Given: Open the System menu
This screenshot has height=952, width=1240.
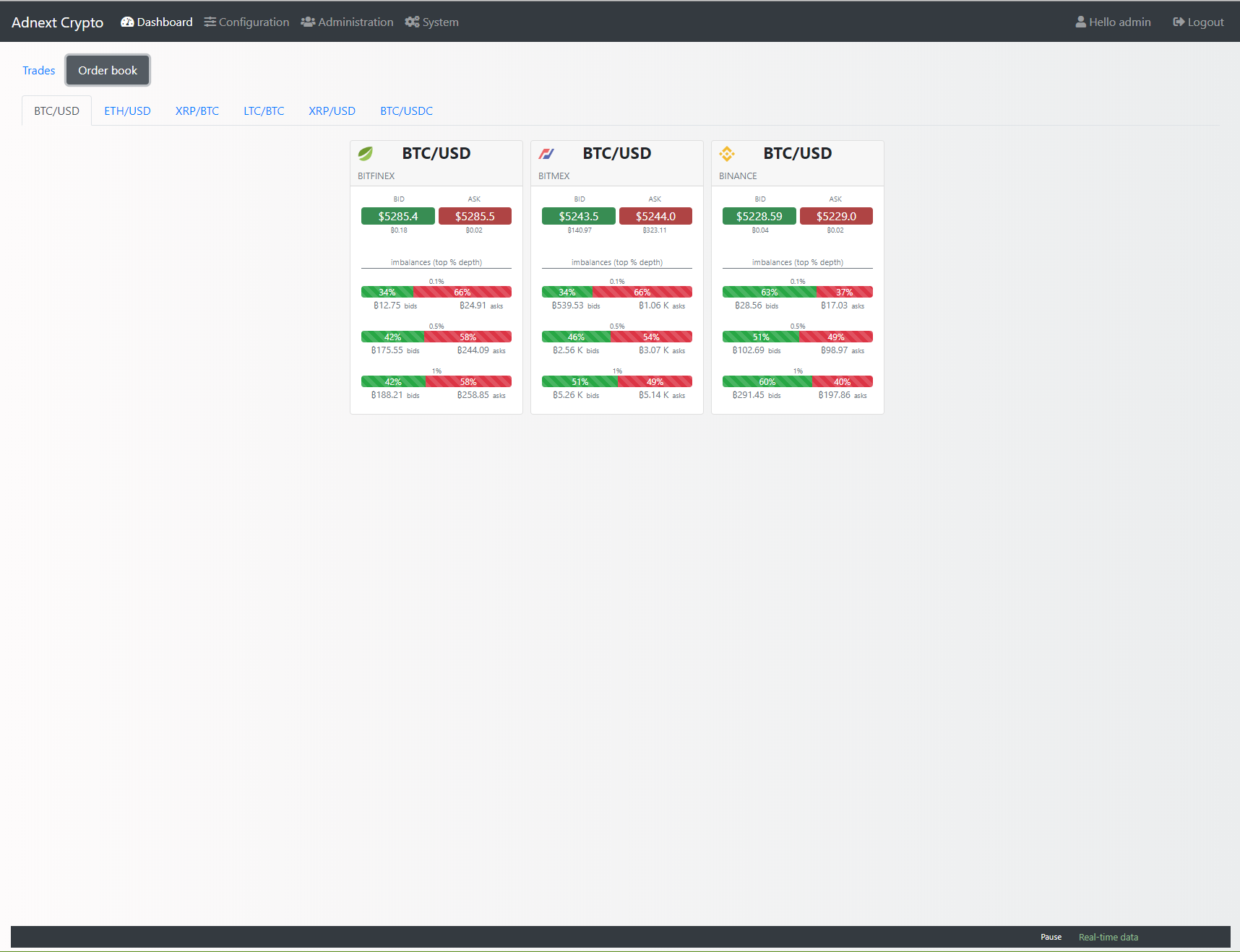Looking at the screenshot, I should pyautogui.click(x=431, y=22).
